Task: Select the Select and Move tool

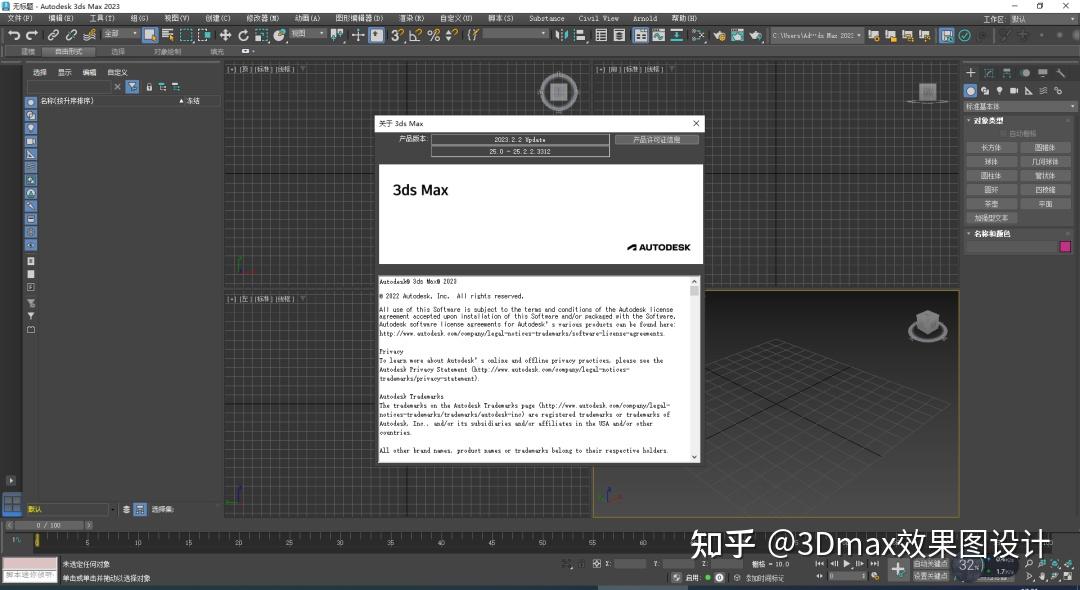Action: click(225, 35)
